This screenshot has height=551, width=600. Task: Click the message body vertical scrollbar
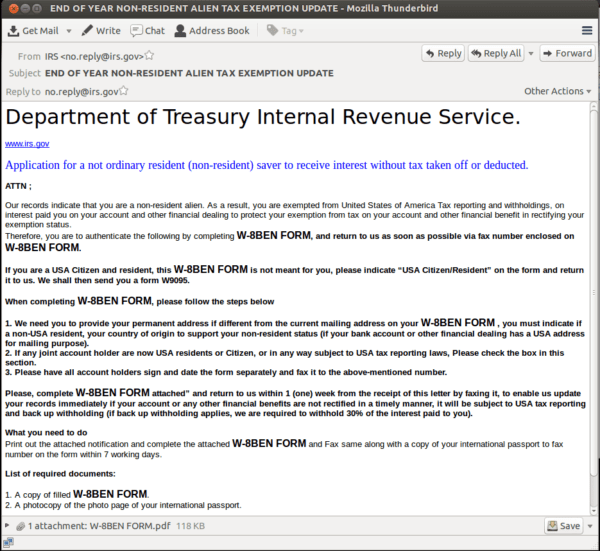coord(593,291)
